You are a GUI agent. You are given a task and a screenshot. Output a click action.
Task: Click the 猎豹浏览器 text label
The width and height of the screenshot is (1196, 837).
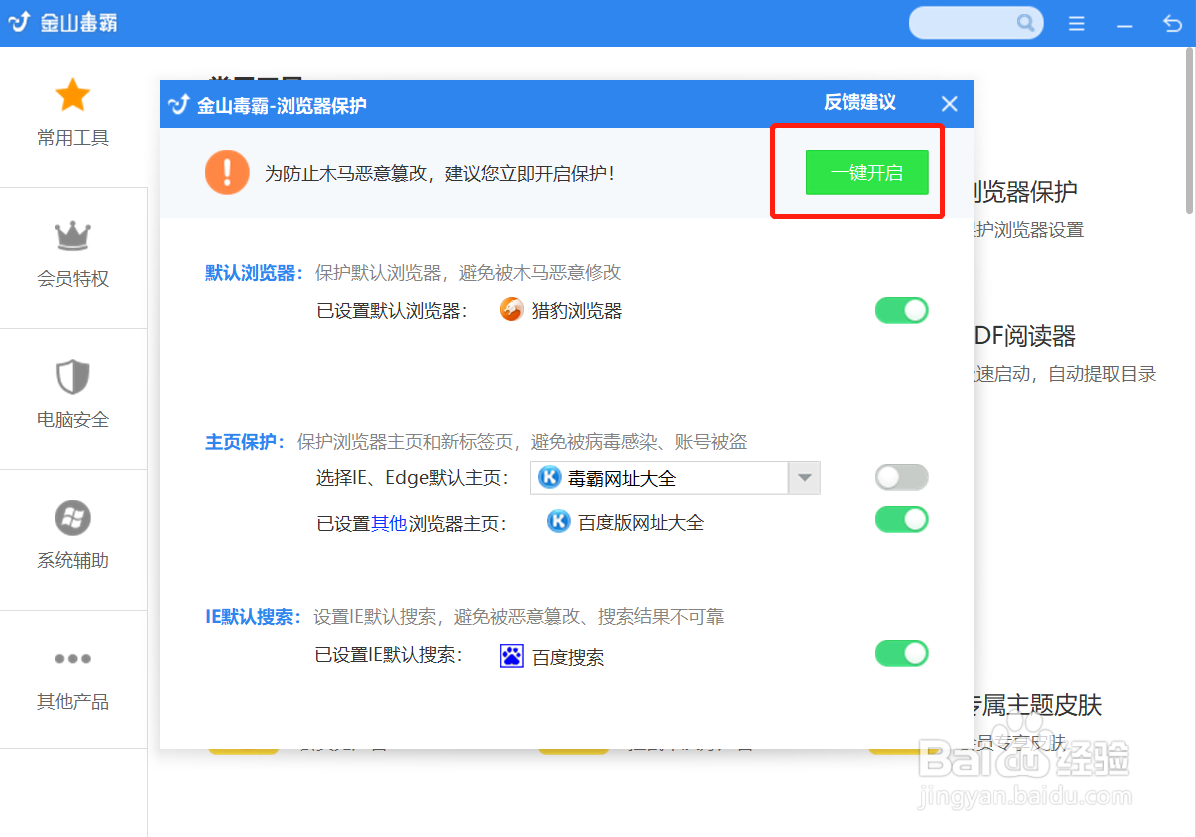tap(577, 311)
